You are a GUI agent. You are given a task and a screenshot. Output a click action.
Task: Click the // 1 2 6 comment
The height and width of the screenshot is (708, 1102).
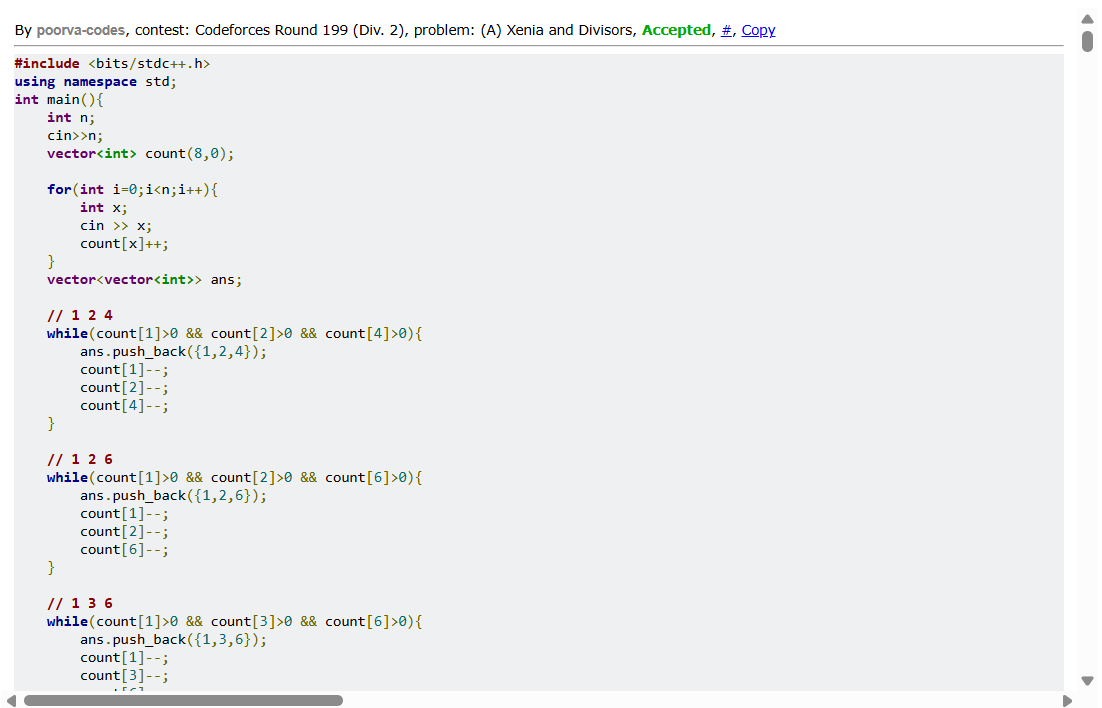click(x=80, y=459)
